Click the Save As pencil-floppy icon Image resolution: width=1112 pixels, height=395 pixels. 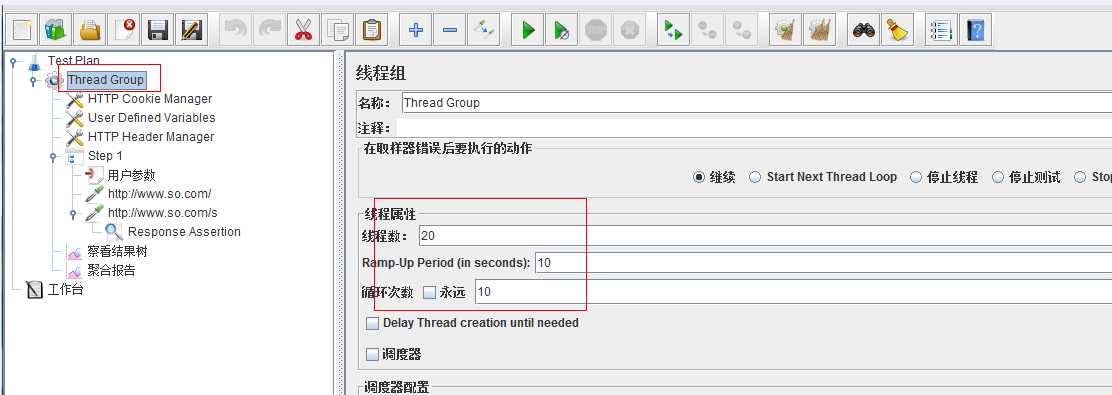click(191, 30)
